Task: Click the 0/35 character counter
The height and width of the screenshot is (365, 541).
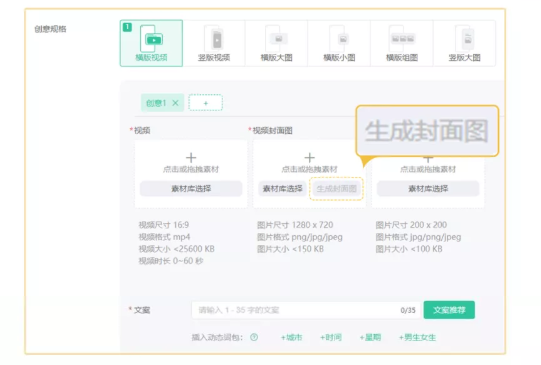Action: [x=408, y=310]
